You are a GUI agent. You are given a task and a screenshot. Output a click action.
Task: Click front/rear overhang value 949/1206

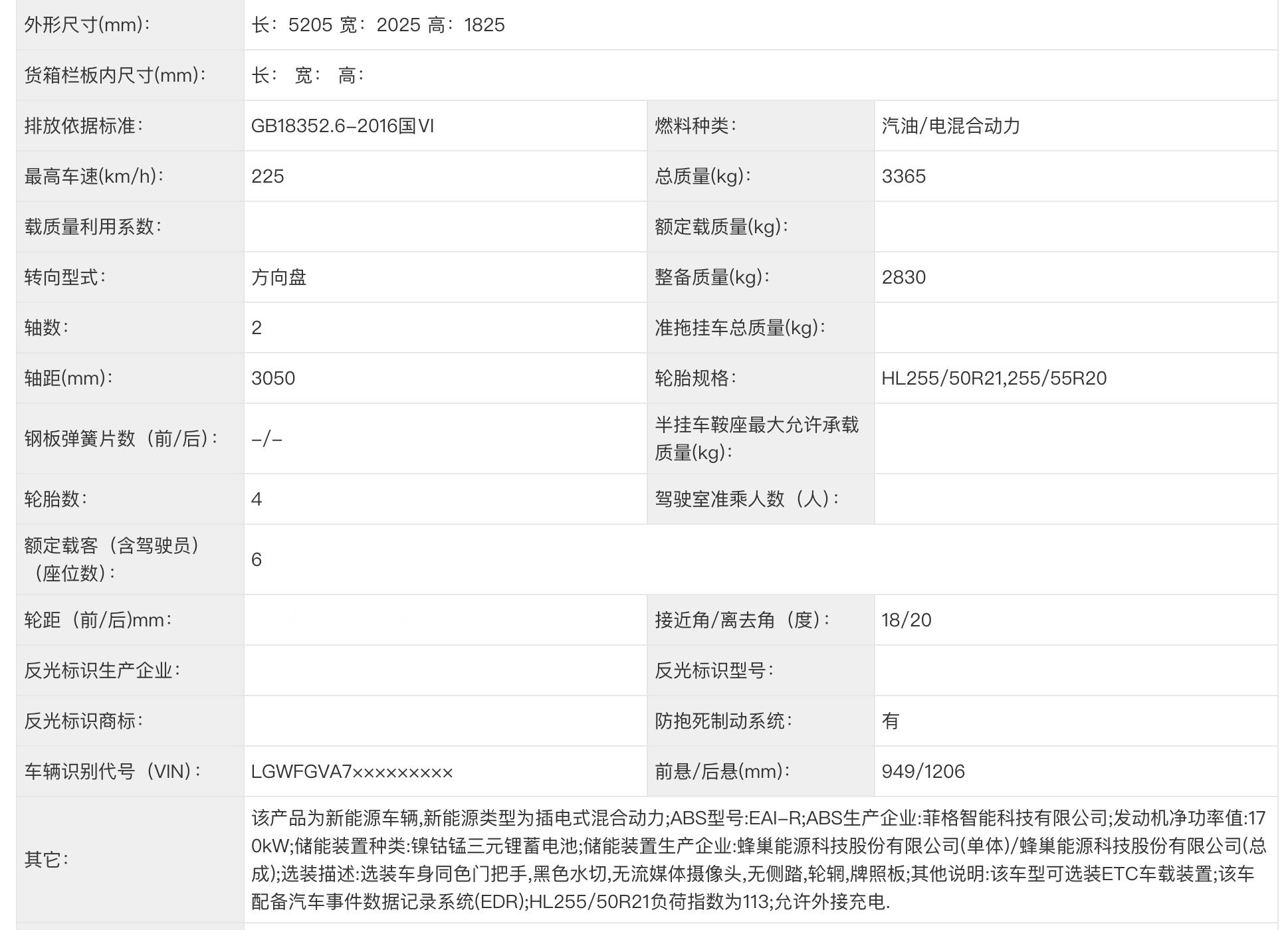922,772
